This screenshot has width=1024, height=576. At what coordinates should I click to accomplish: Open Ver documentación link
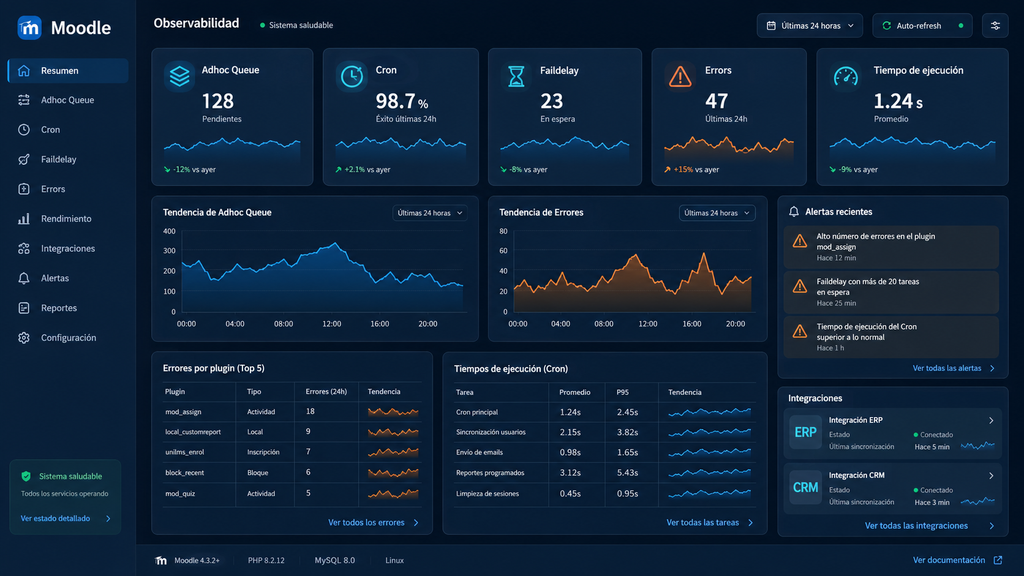click(x=949, y=560)
